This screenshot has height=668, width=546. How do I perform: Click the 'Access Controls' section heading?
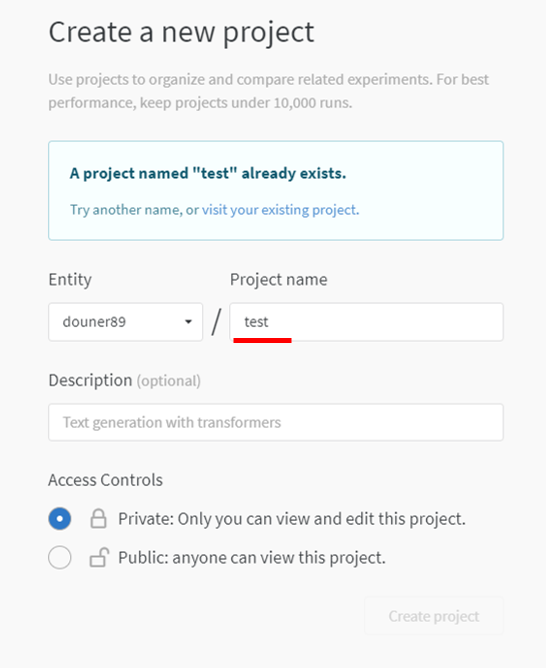(x=105, y=480)
